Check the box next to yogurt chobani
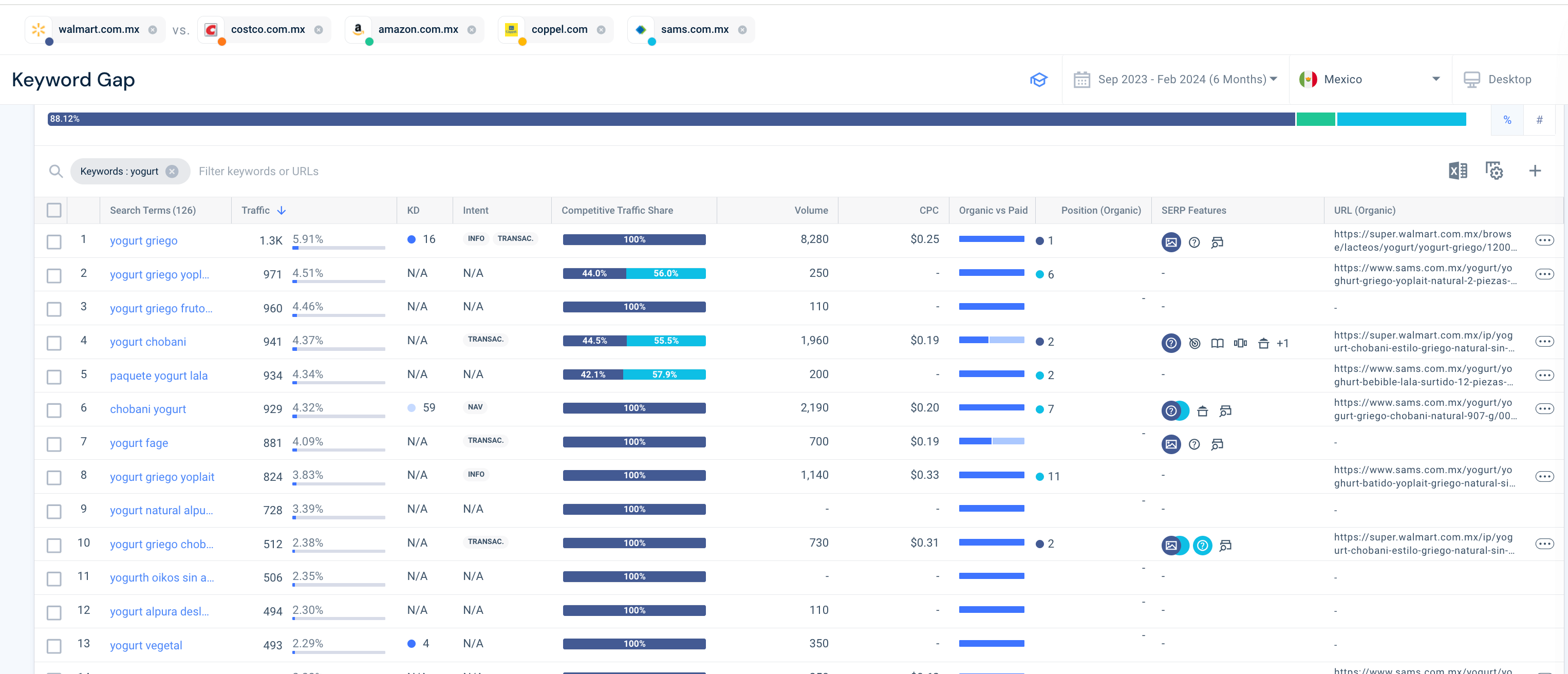This screenshot has width=1568, height=674. click(54, 343)
